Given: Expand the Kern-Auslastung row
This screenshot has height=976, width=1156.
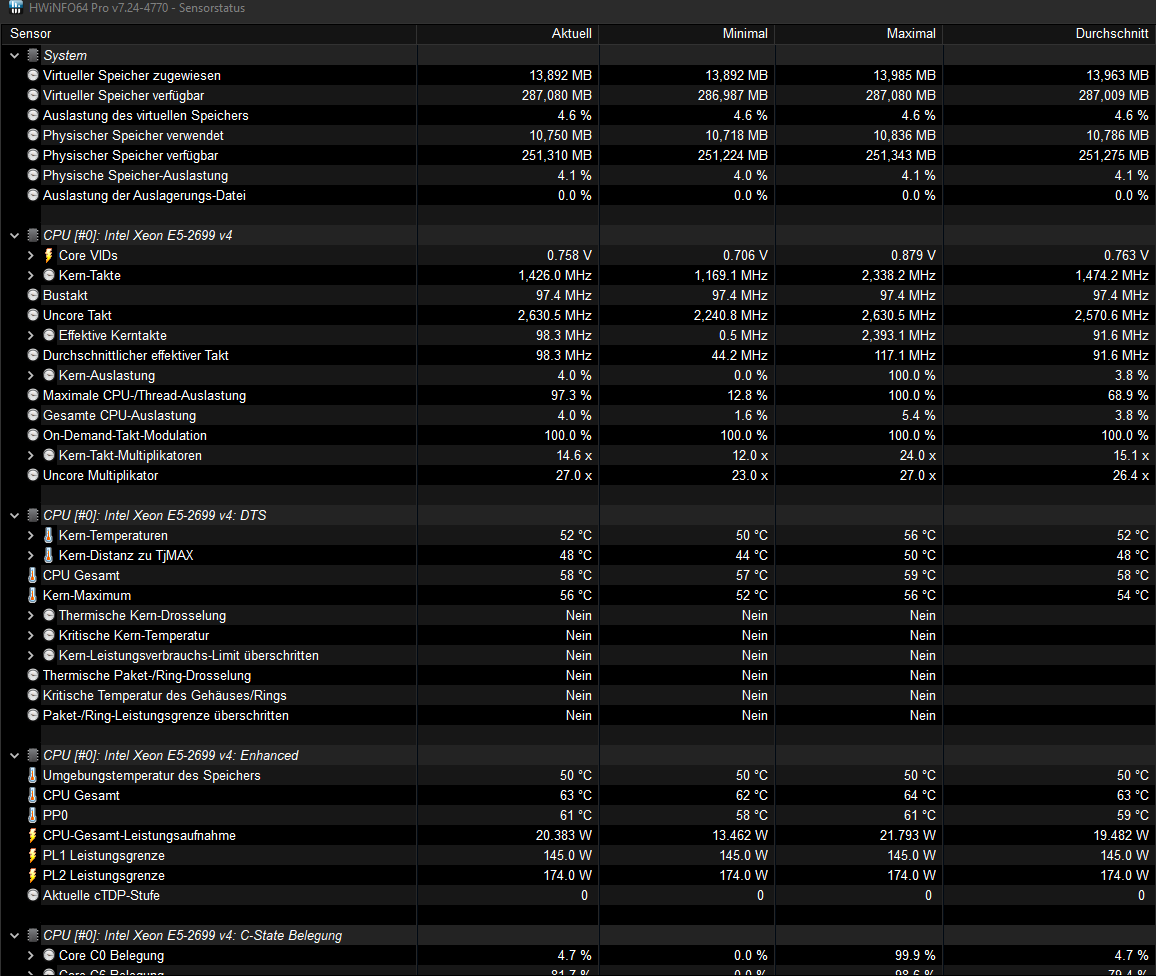Looking at the screenshot, I should click(x=31, y=375).
